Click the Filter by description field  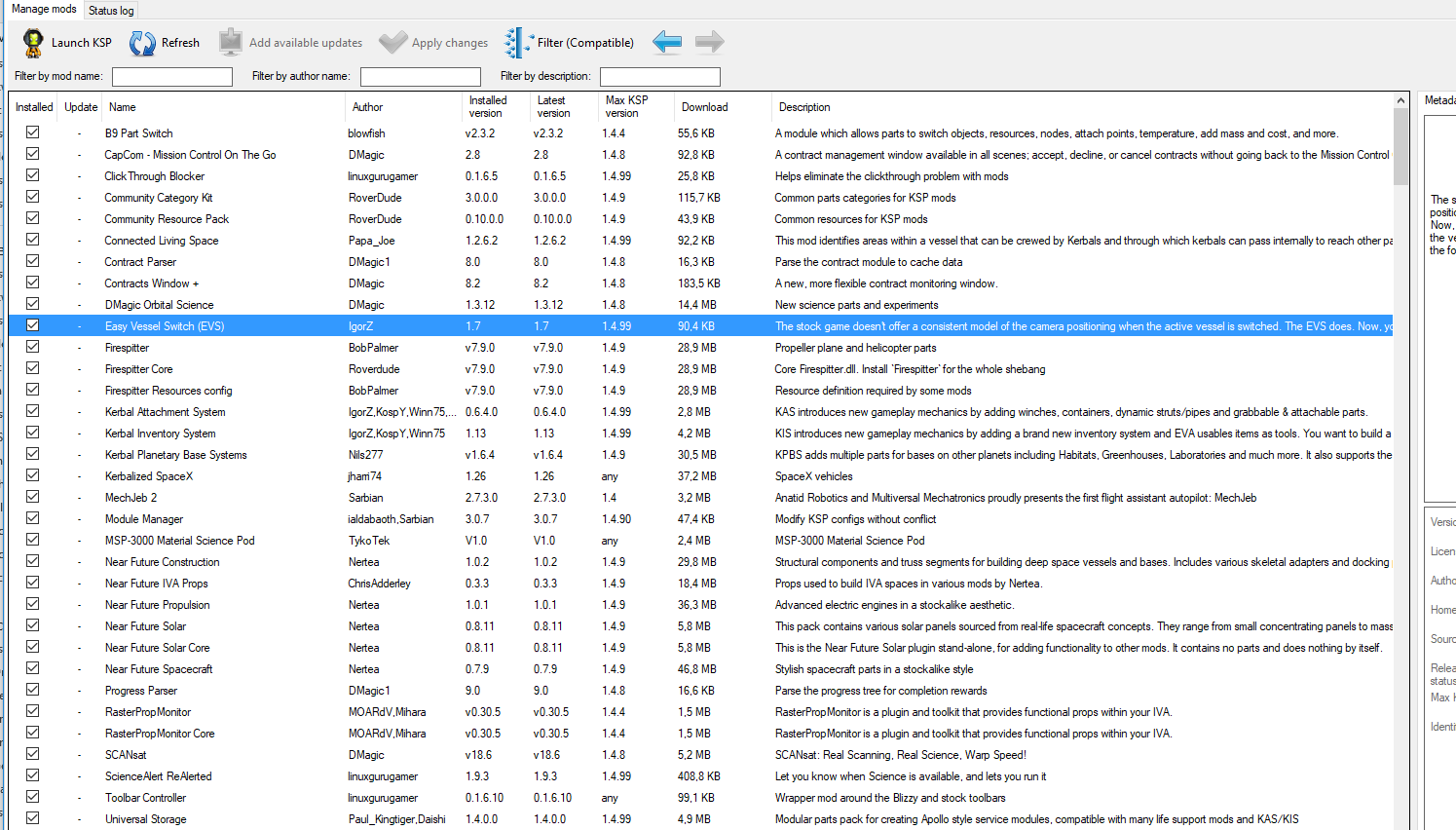pos(660,76)
